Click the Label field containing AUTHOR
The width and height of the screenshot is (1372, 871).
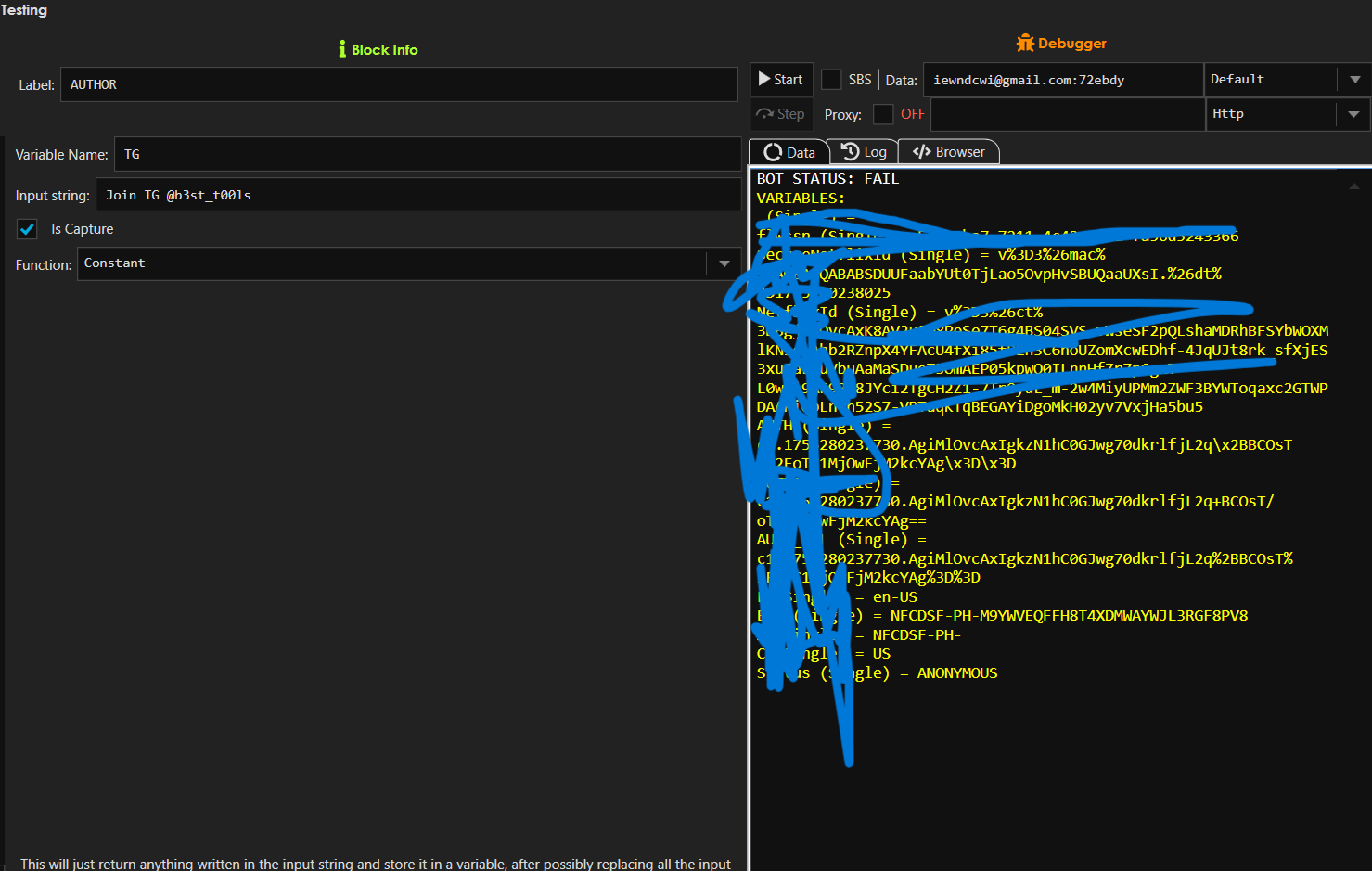399,85
